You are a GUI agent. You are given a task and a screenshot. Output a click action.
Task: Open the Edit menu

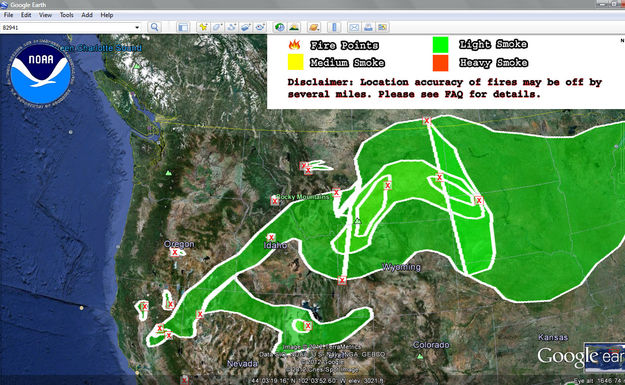tap(26, 15)
